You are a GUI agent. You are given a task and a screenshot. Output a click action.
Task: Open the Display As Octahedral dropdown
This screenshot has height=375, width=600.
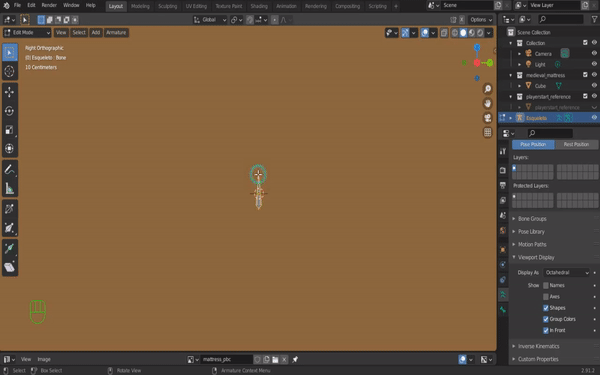click(x=566, y=272)
